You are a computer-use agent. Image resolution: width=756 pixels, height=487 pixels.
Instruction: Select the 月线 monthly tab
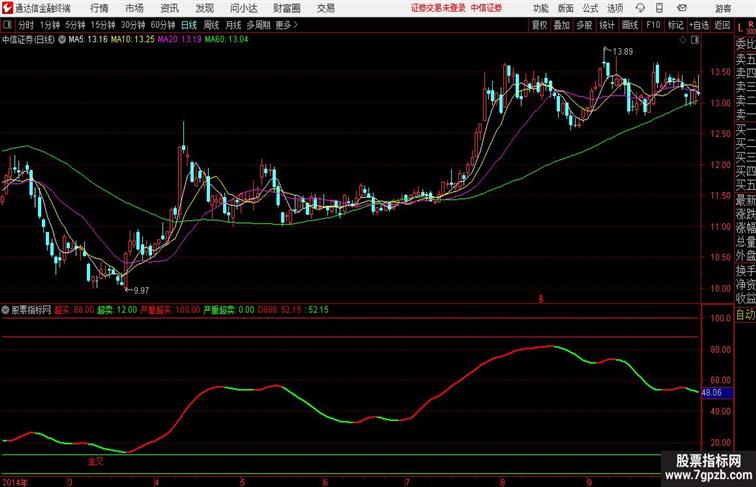pyautogui.click(x=233, y=25)
